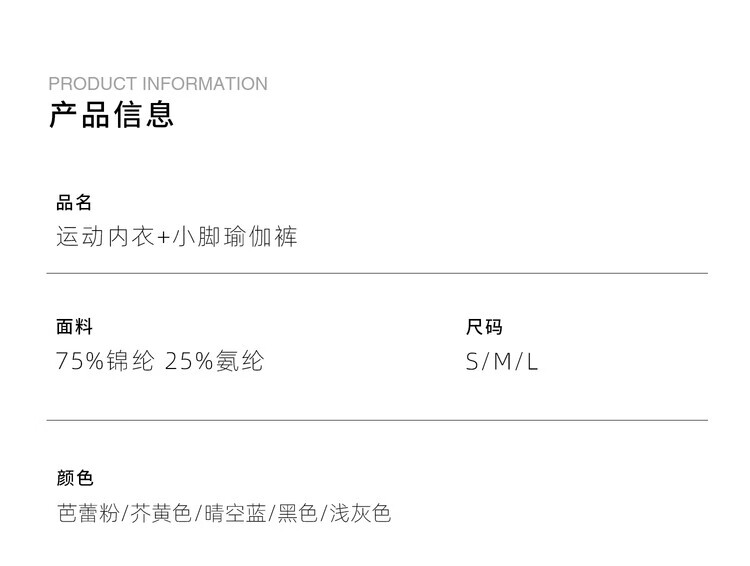Click the divider line above 颜色 section

(x=376, y=421)
